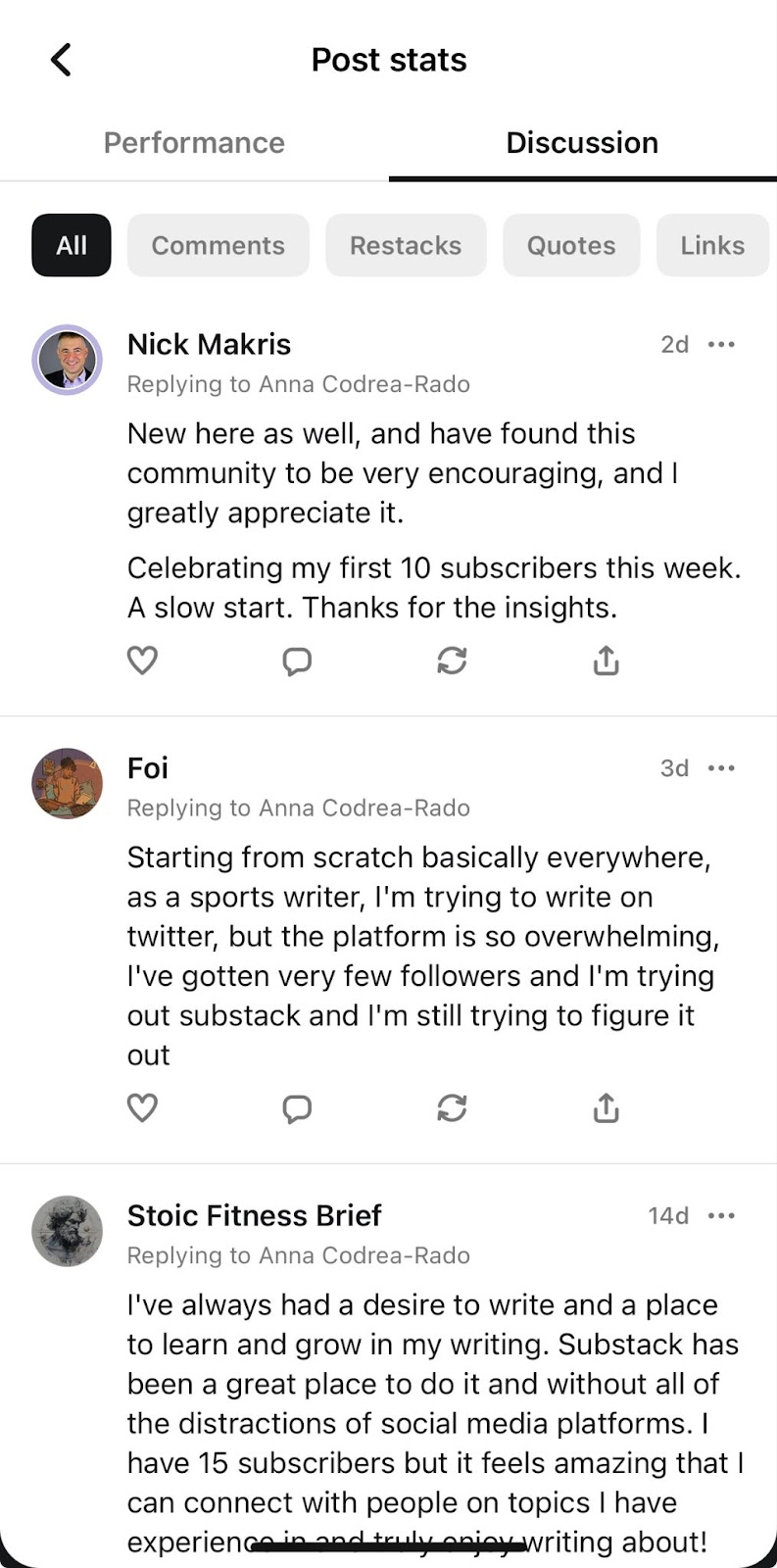This screenshot has height=1568, width=777.
Task: Tap the back arrow
Action: (61, 60)
